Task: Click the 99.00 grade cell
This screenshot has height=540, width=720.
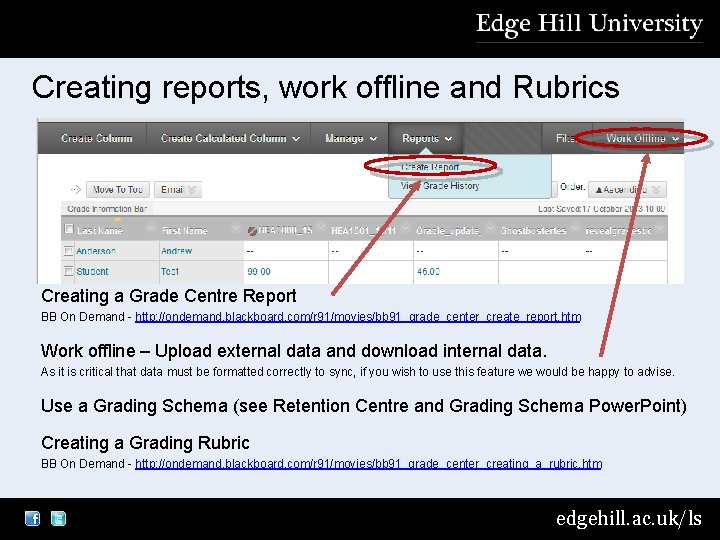Action: [x=259, y=272]
